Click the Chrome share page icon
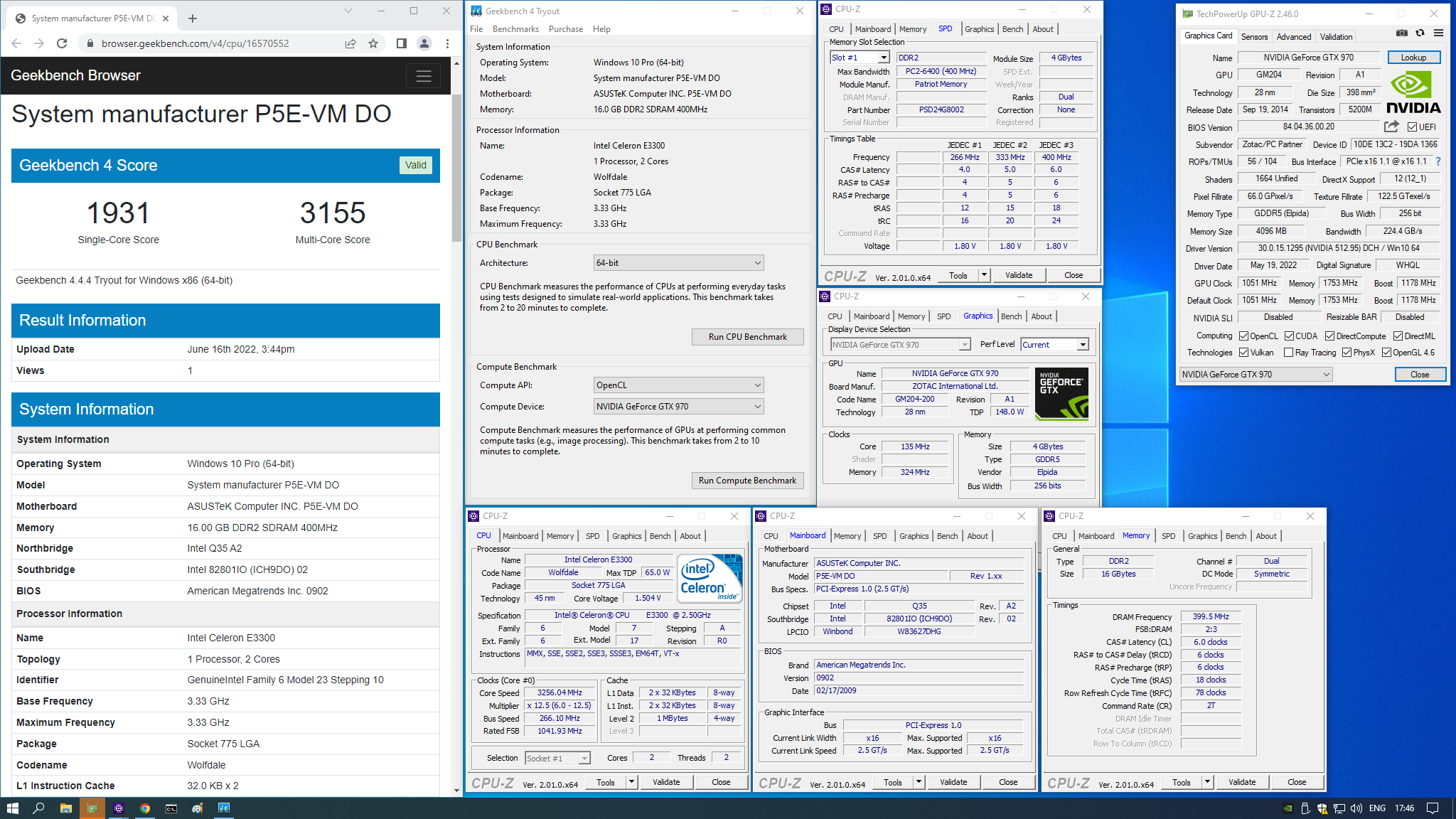Screen dimensions: 1456x819 tap(350, 43)
